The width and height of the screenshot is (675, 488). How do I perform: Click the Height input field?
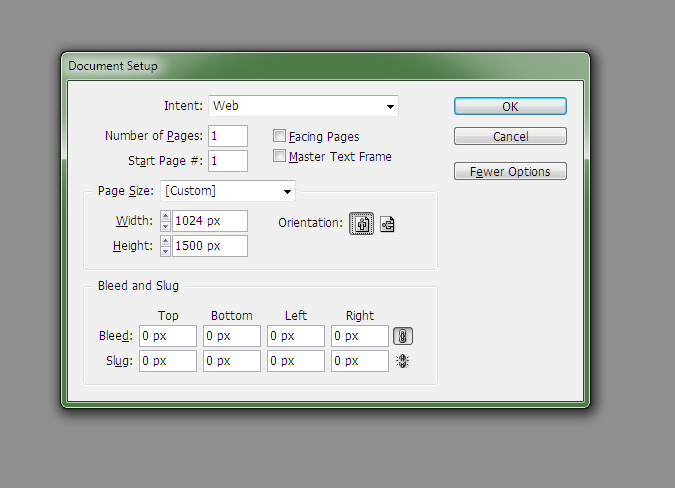pos(210,246)
